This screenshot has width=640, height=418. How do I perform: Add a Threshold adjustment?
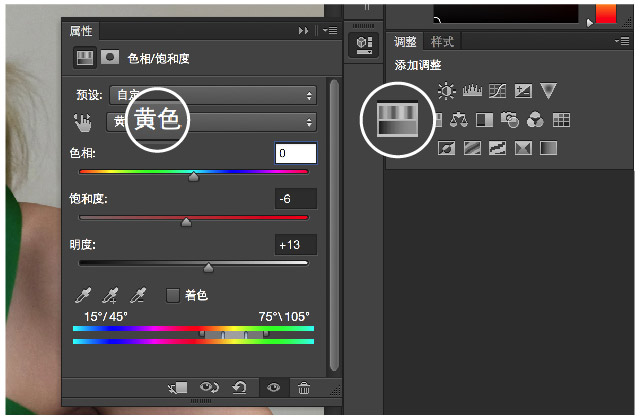pyautogui.click(x=498, y=148)
